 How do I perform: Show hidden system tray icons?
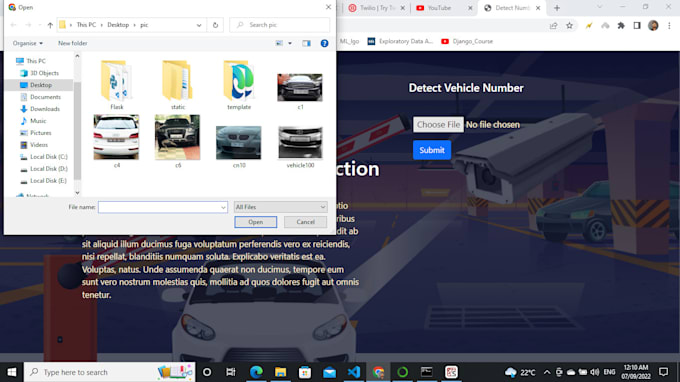(547, 372)
